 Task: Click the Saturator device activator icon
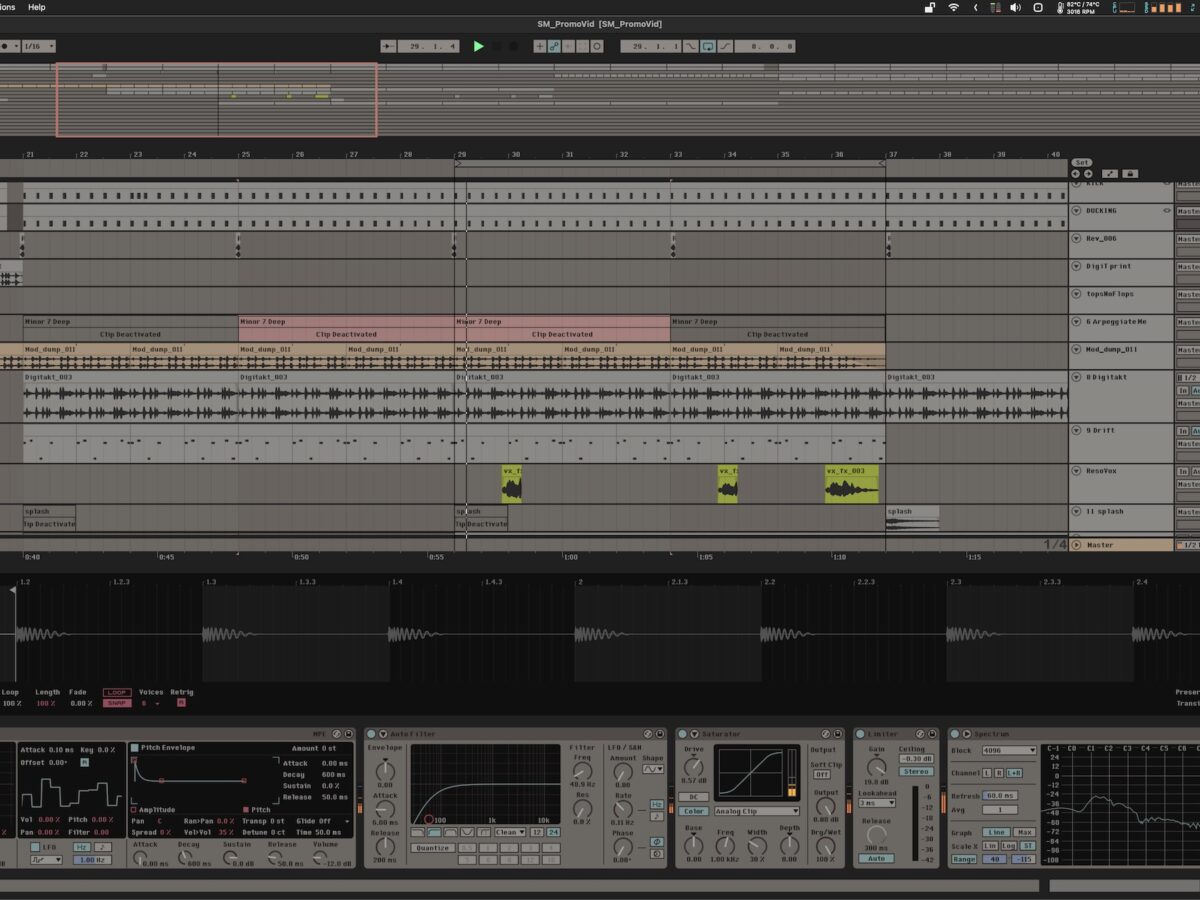[x=683, y=734]
